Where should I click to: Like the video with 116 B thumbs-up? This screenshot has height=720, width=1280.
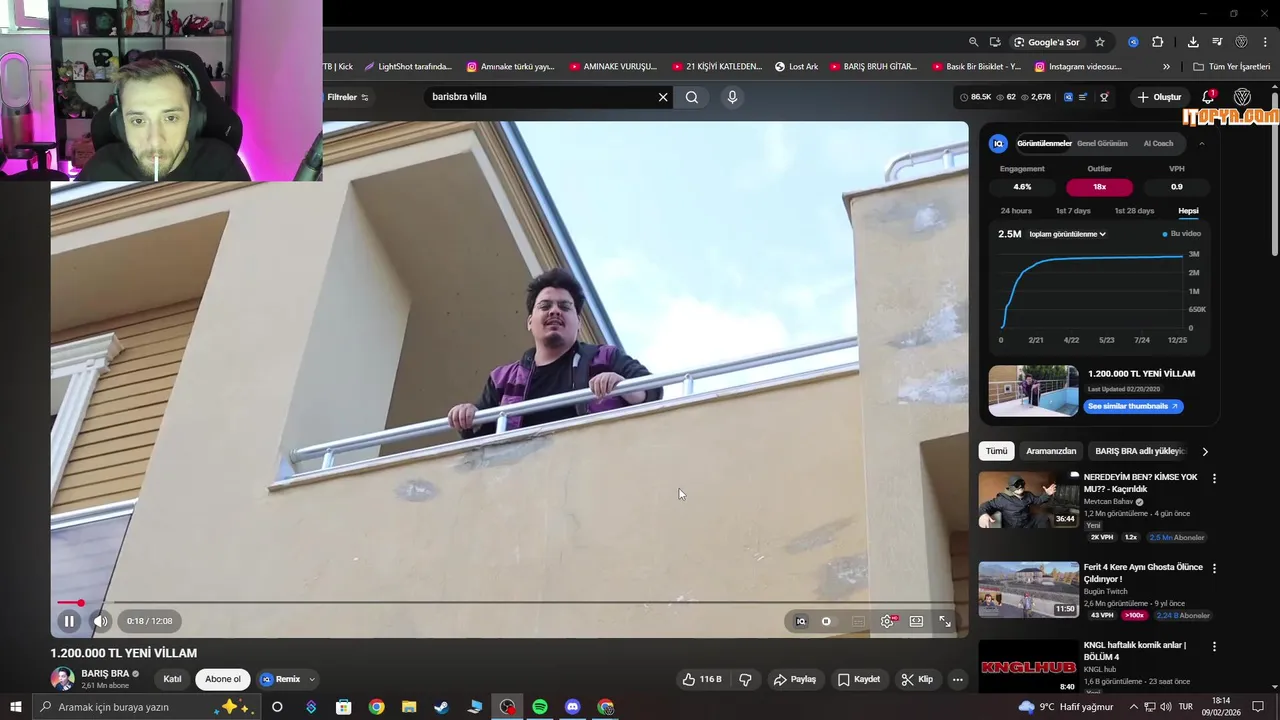702,679
